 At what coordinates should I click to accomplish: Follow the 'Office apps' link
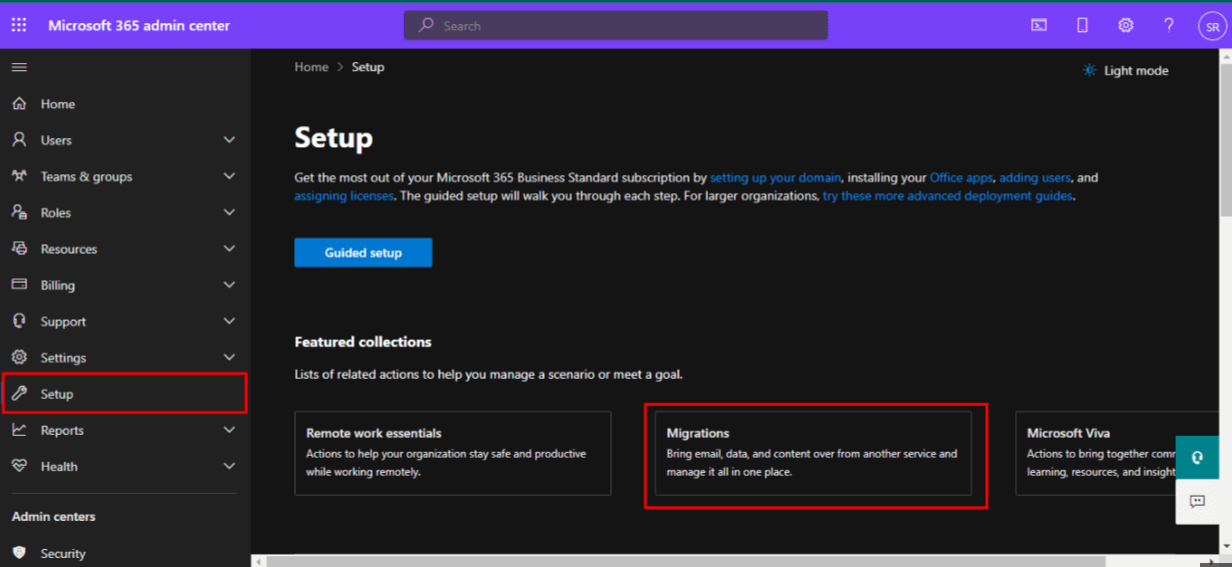[x=961, y=178]
